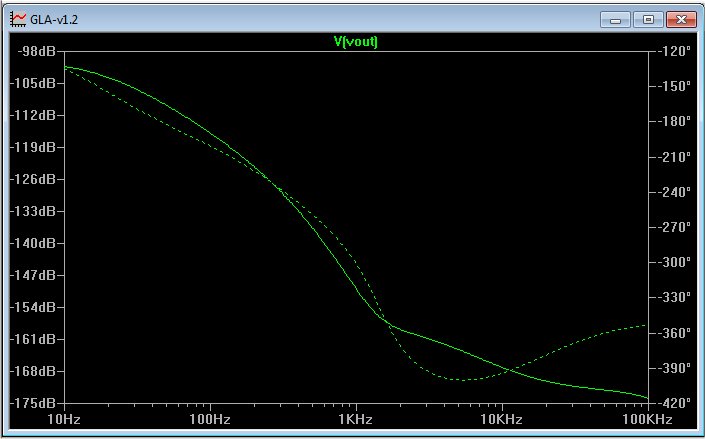Image resolution: width=705 pixels, height=439 pixels.
Task: Click the -140dB magnitude axis label
Action: coord(33,243)
